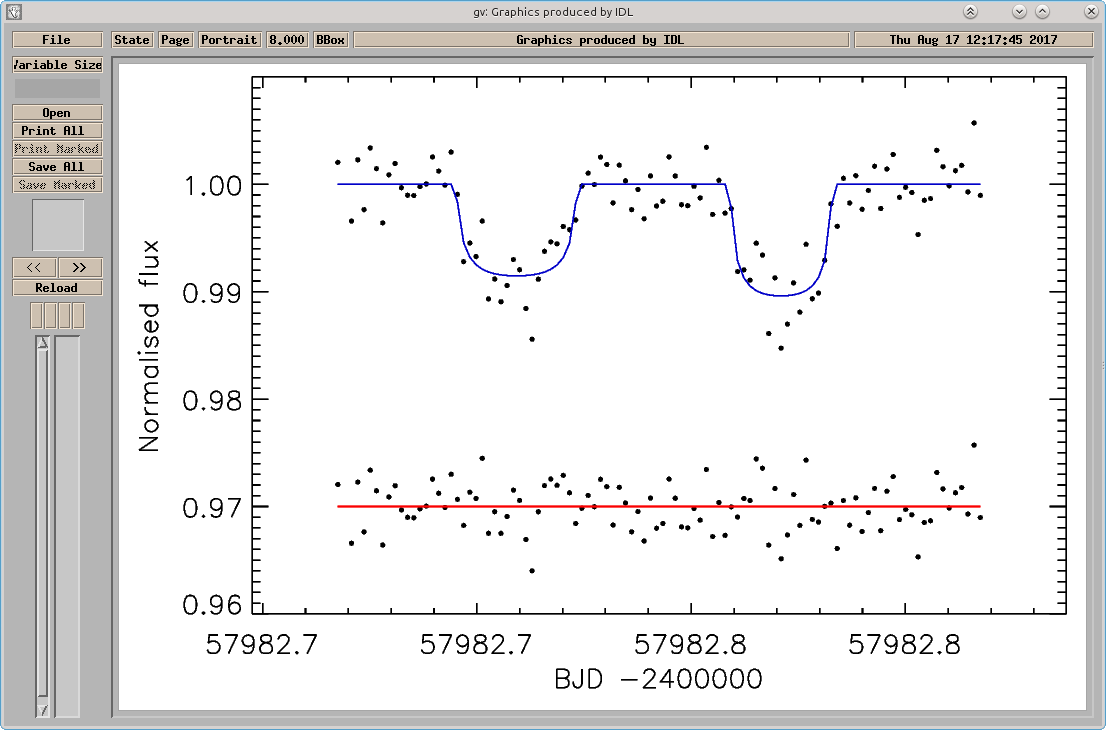
Task: Reload the document
Action: [57, 288]
